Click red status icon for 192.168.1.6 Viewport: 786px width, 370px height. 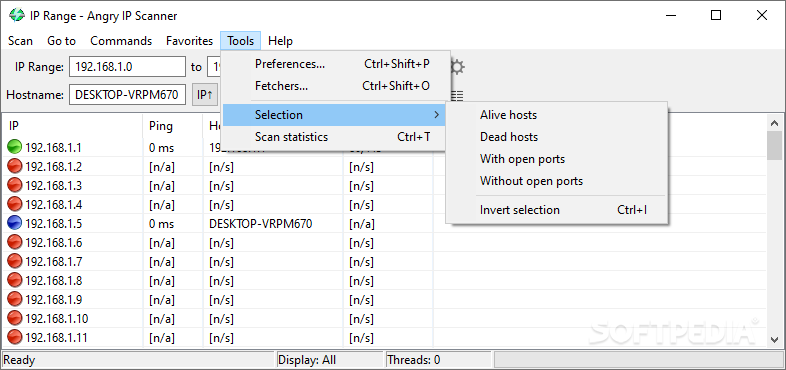tap(15, 242)
